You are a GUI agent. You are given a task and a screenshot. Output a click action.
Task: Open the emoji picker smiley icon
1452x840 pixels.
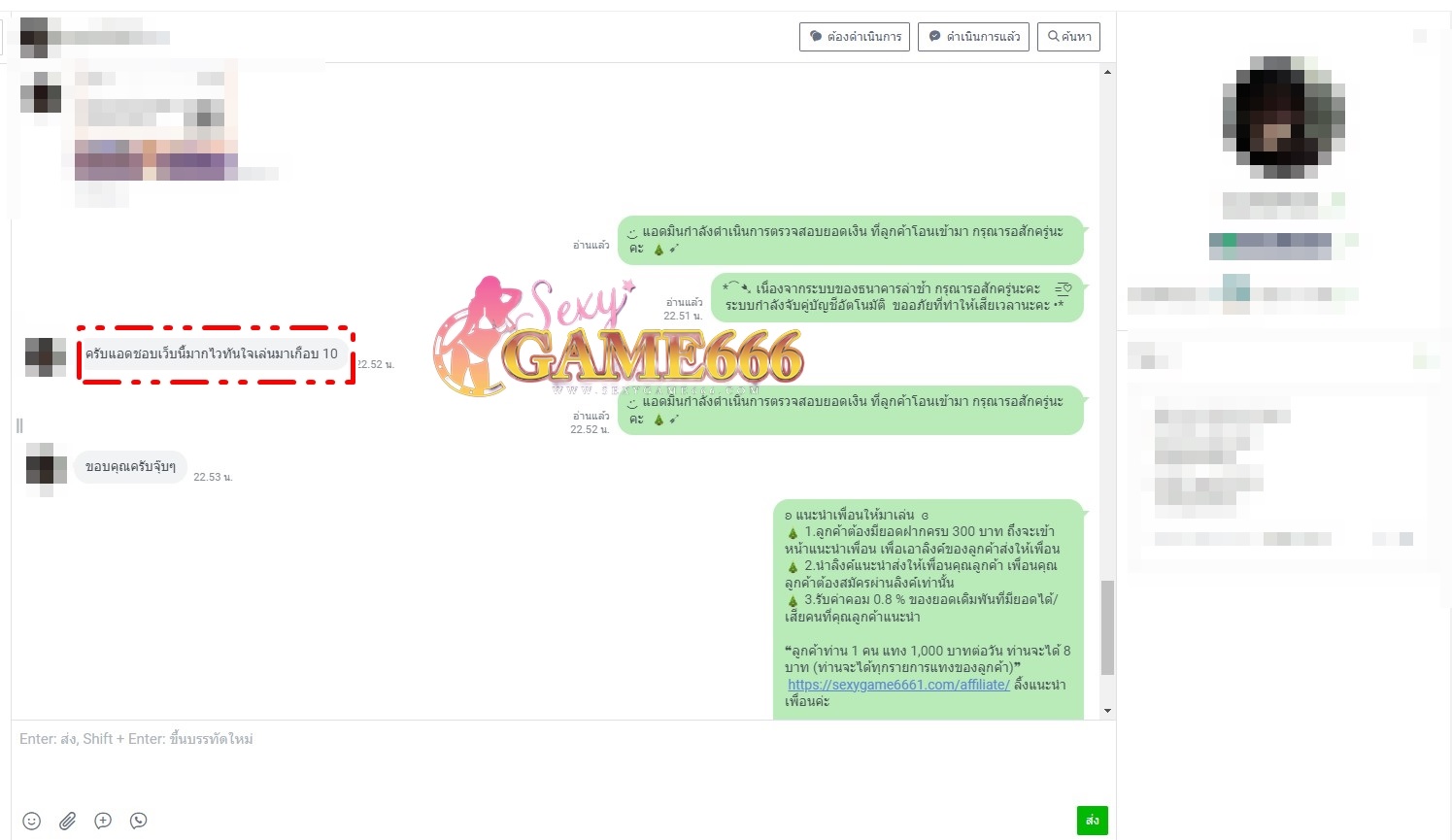click(x=32, y=821)
